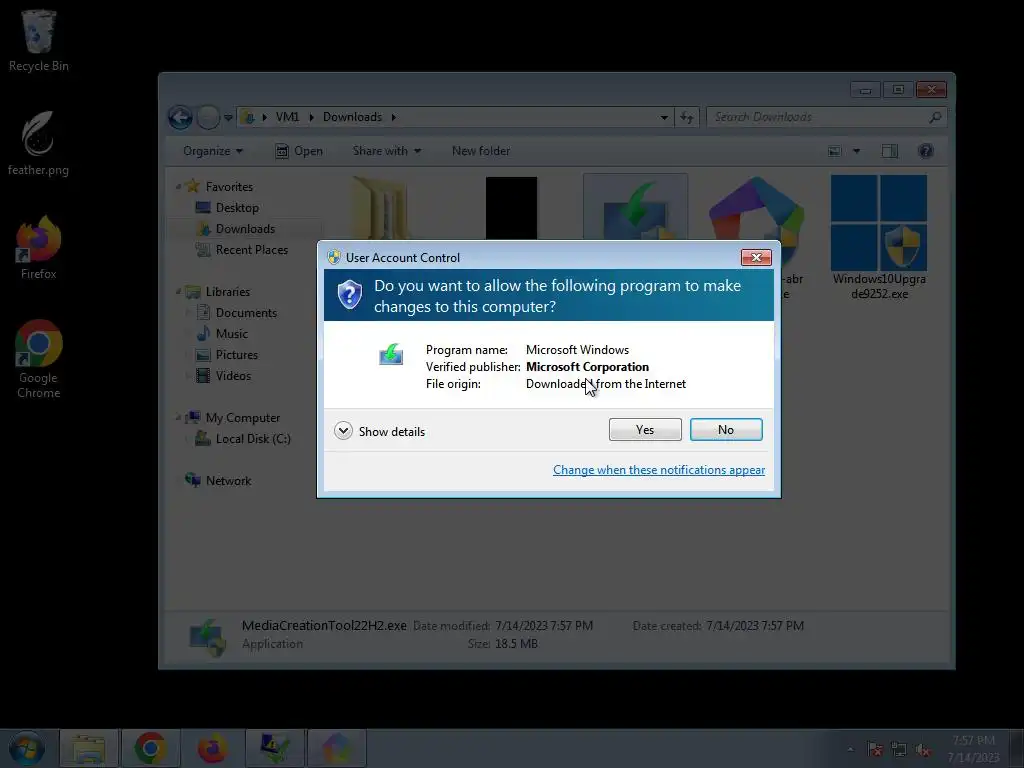Screen dimensions: 1024x768
Task: Select Firefox desktop shortcut
Action: click(x=39, y=248)
